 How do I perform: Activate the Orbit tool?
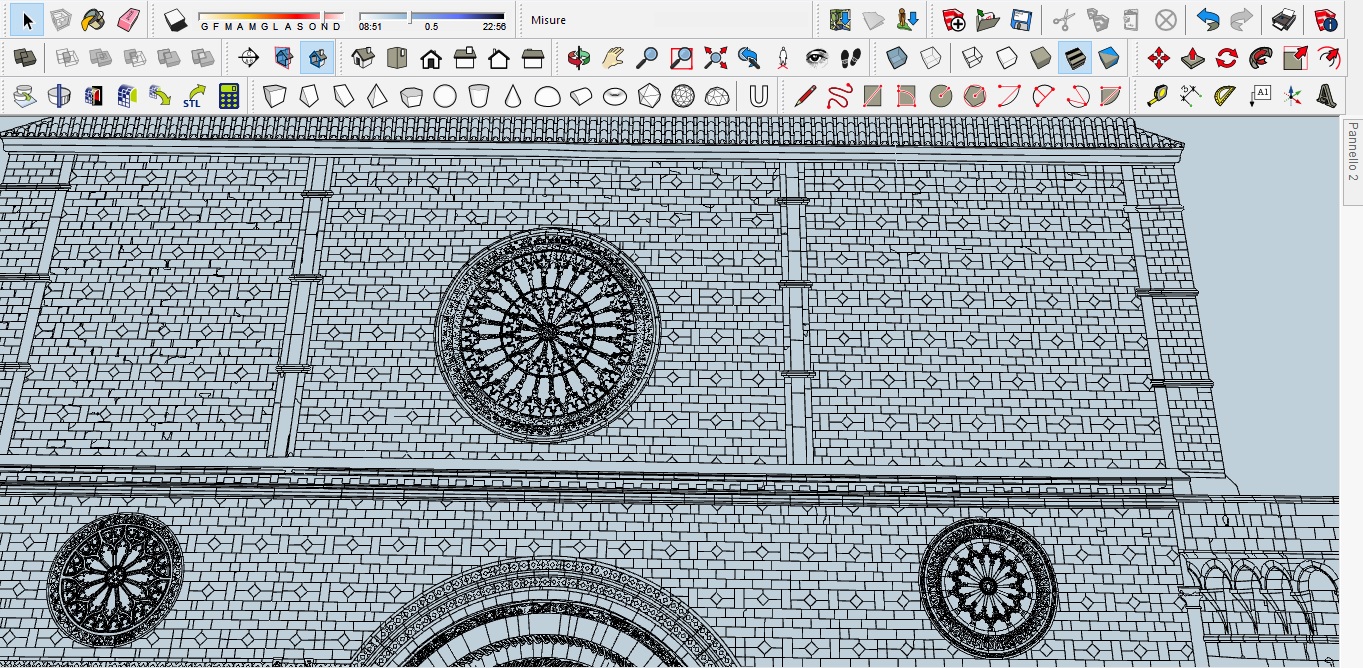pyautogui.click(x=579, y=58)
